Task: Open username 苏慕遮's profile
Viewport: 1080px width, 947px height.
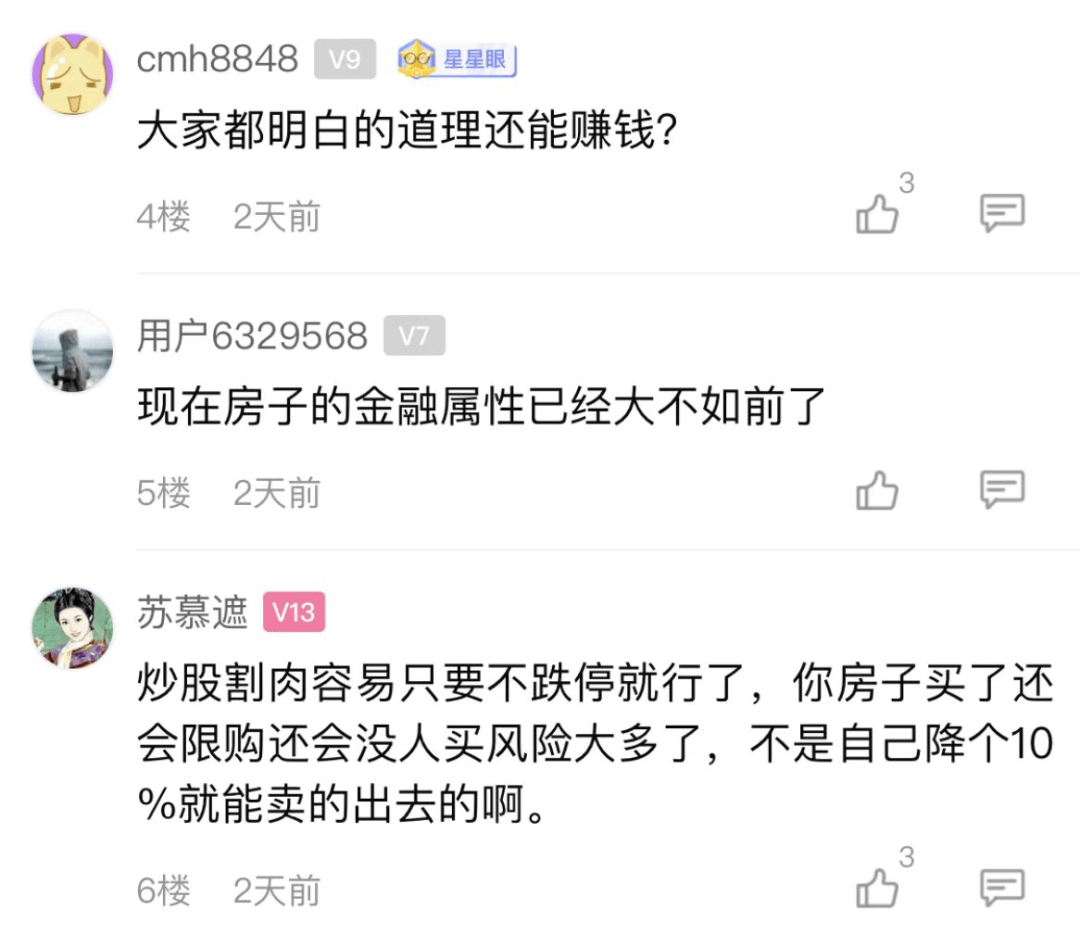Action: click(192, 612)
